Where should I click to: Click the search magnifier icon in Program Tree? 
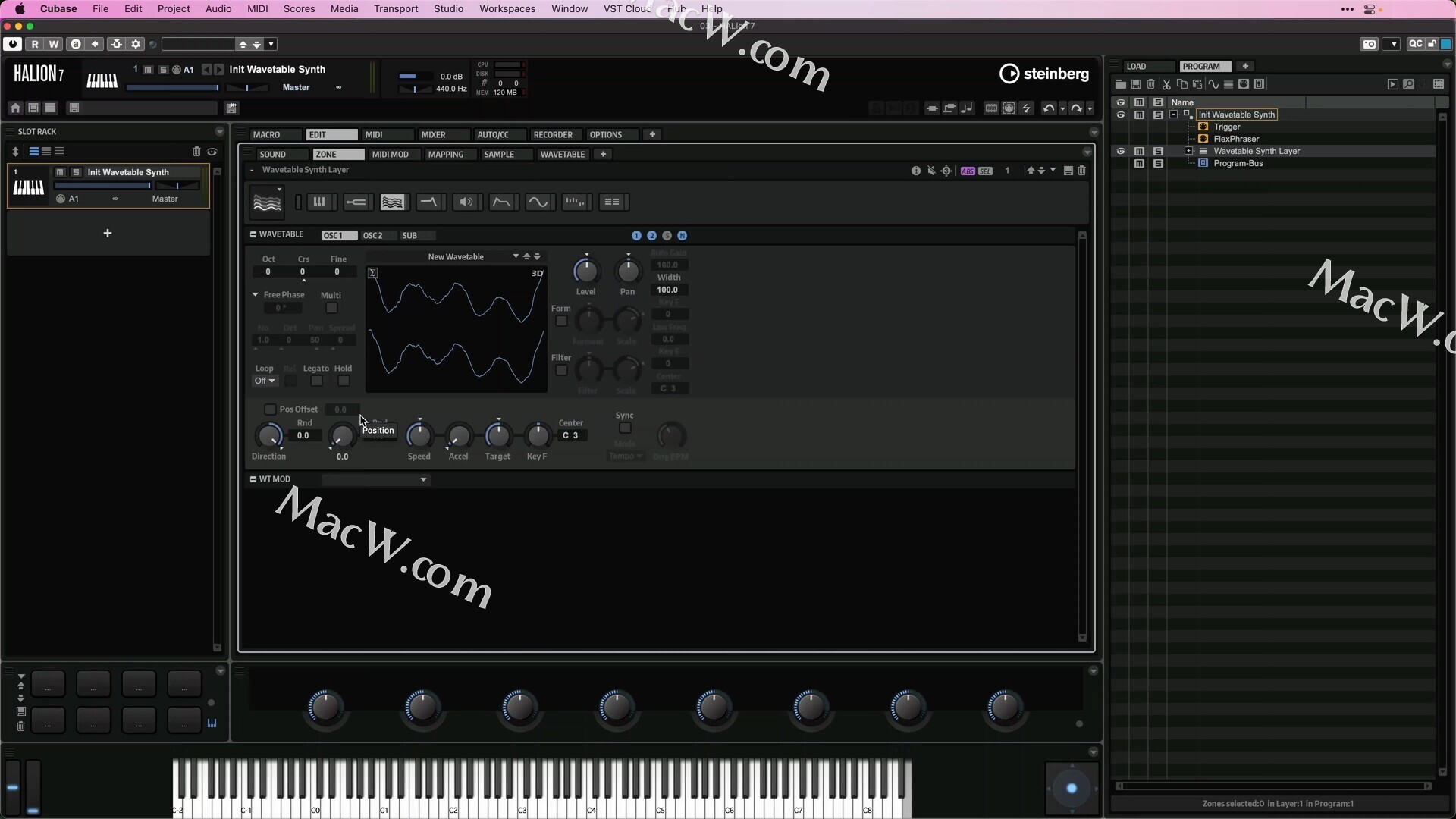tap(1408, 84)
